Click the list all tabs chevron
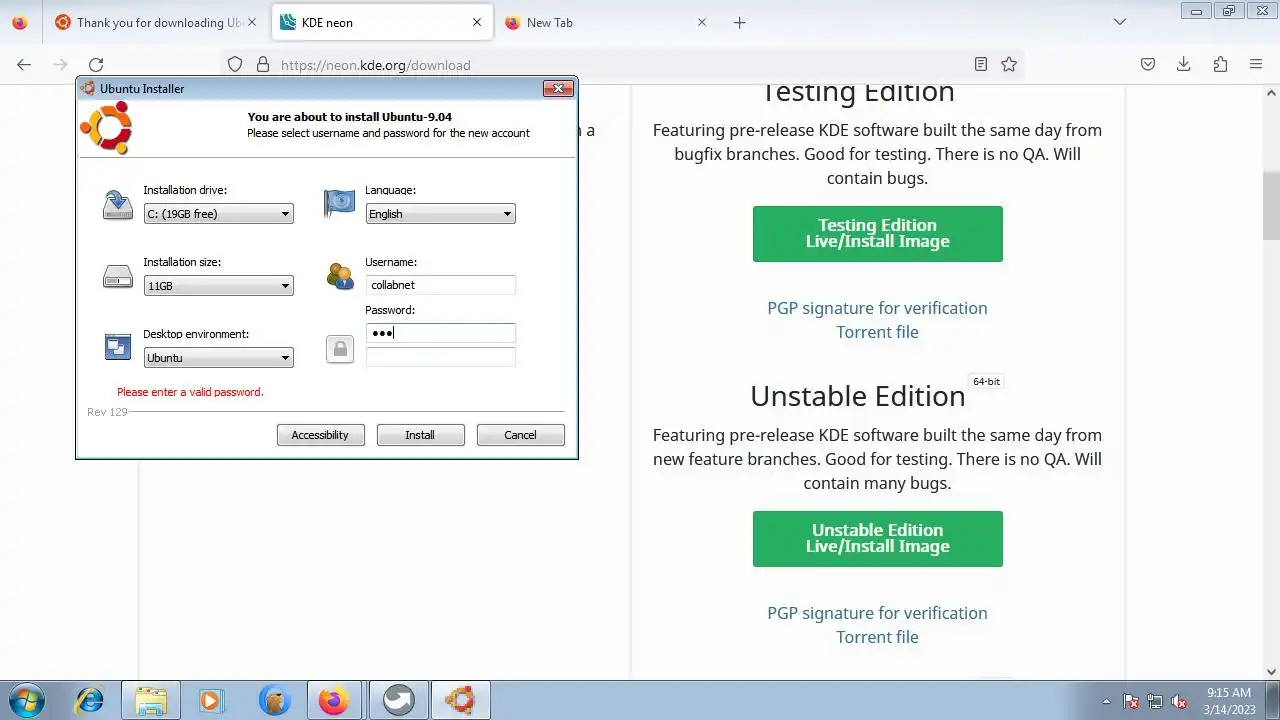The width and height of the screenshot is (1280, 720). click(x=1120, y=22)
